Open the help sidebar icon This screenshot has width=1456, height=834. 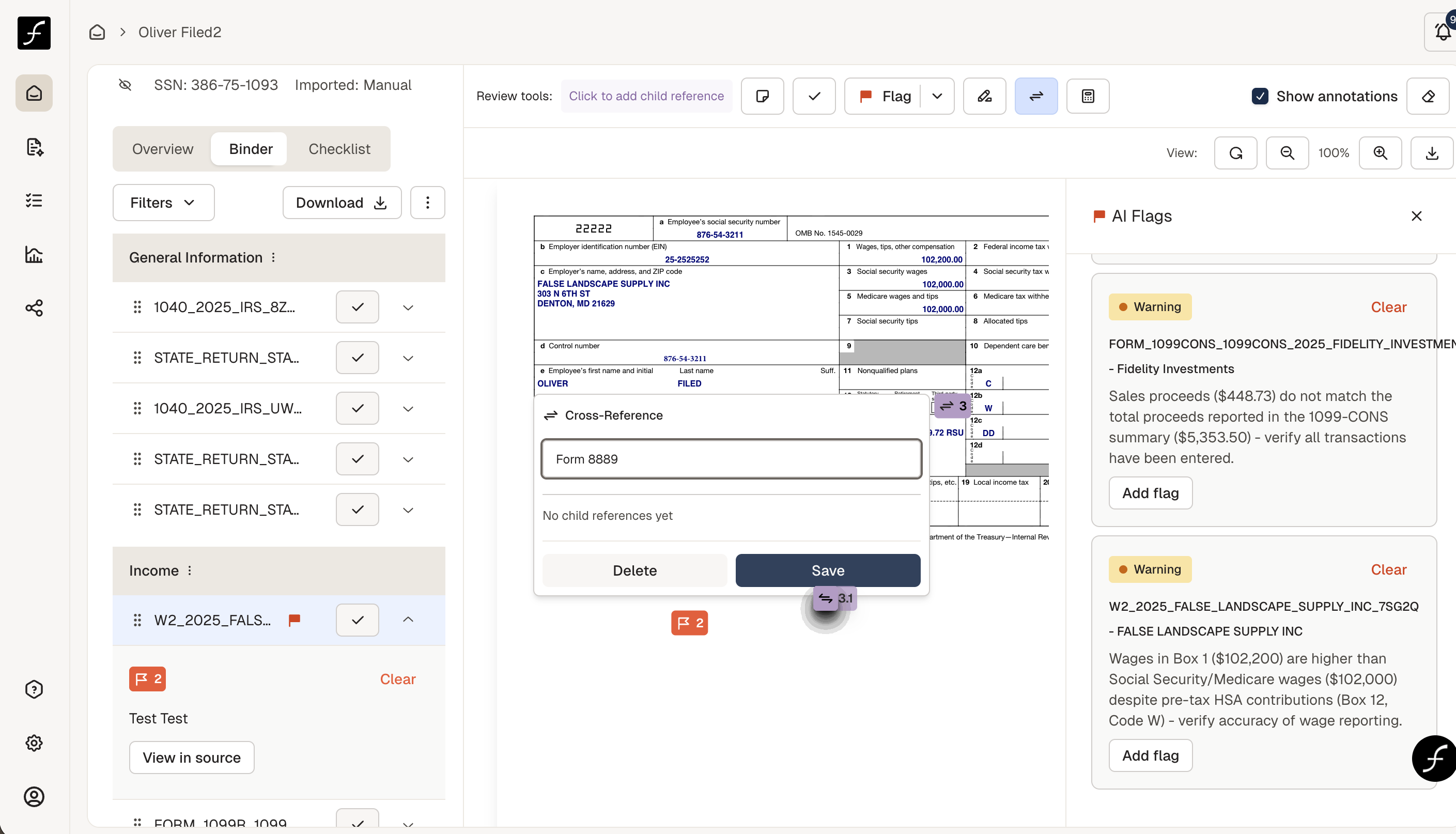click(34, 689)
